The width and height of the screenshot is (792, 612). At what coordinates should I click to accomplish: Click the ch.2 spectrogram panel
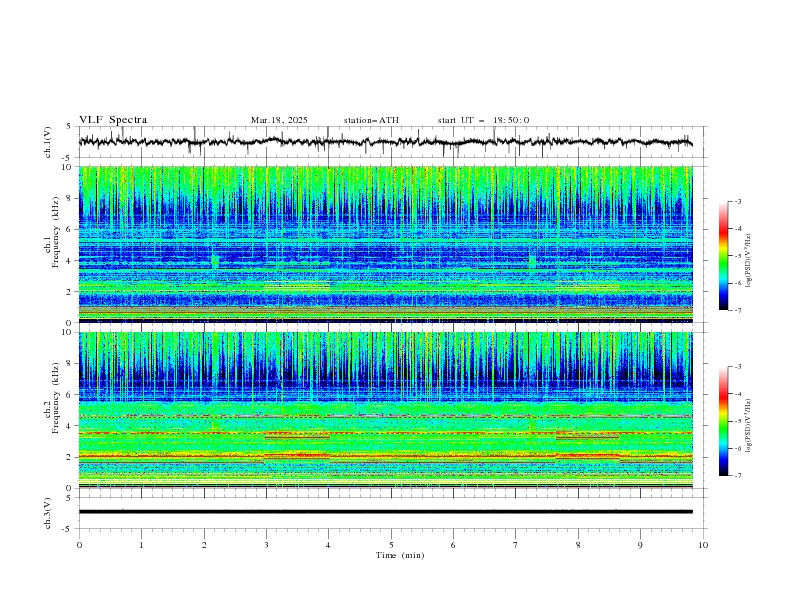click(x=386, y=410)
